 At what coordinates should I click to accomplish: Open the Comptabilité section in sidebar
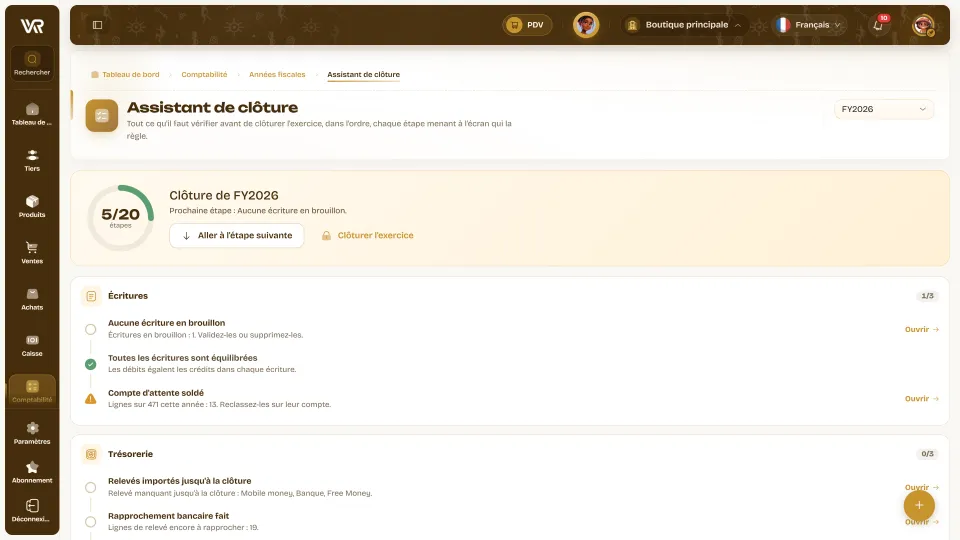click(x=32, y=391)
